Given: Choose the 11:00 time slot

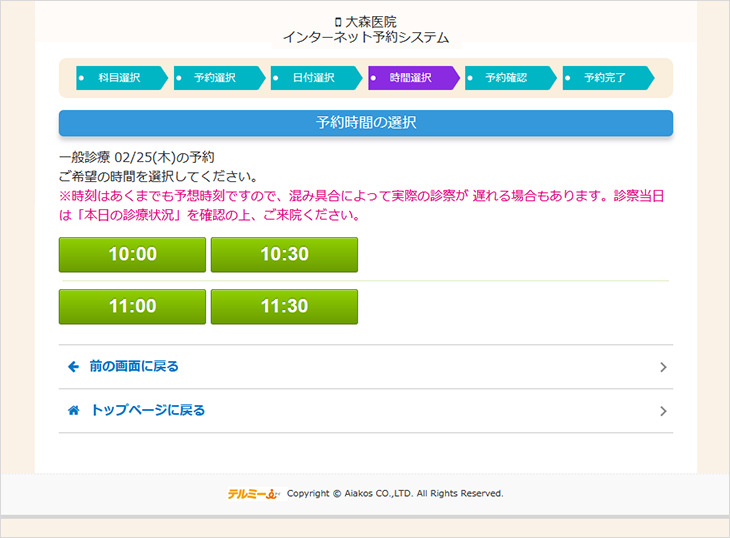Looking at the screenshot, I should (132, 307).
